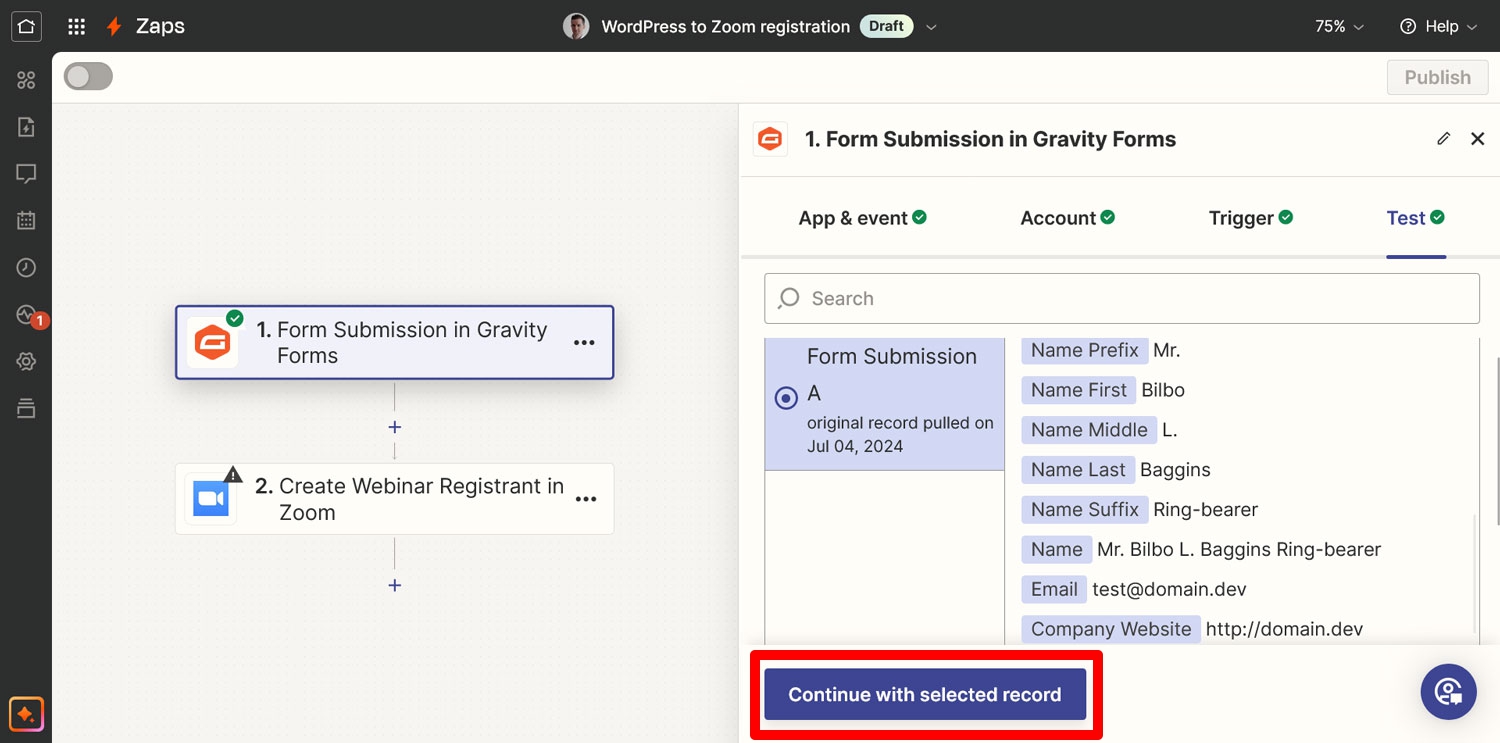1500x743 pixels.
Task: Click the Zaps lightning bolt logo
Action: click(x=114, y=27)
